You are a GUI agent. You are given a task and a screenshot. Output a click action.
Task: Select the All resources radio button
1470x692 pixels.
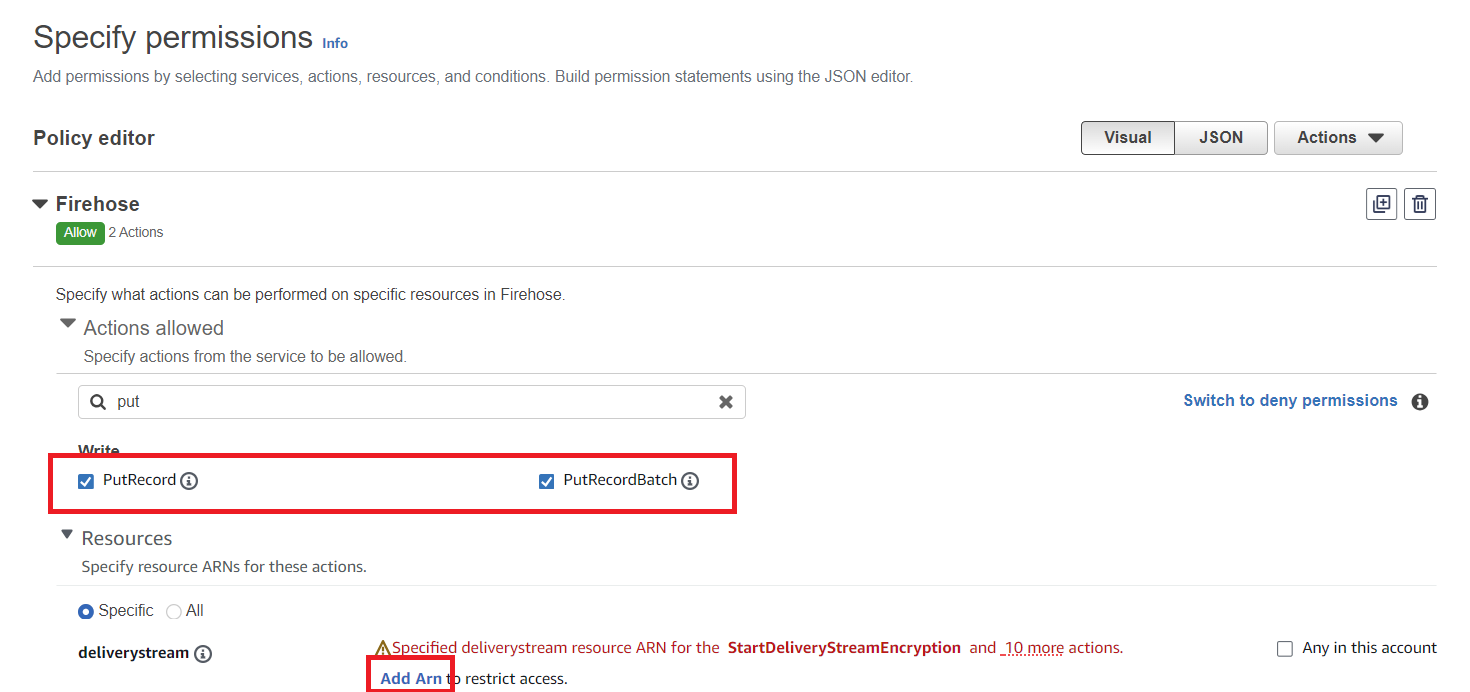tap(174, 611)
